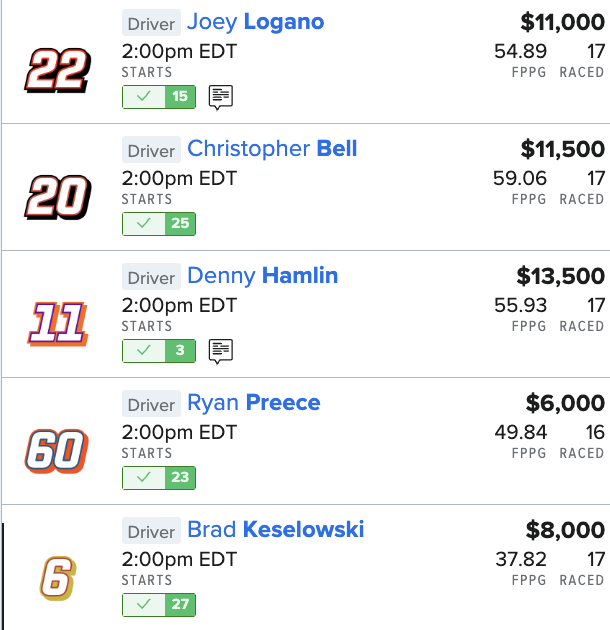Open Denny Hamlin player profile link
The image size is (610, 630).
pos(262,276)
